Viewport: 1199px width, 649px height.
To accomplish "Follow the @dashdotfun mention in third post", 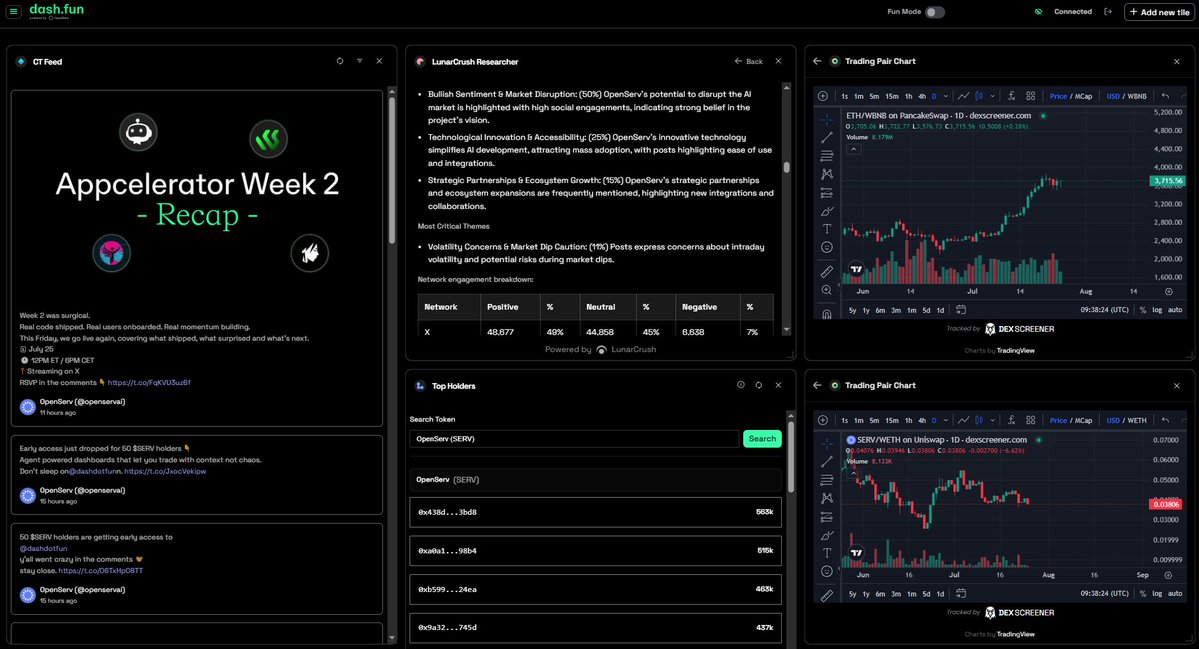I will (x=44, y=548).
